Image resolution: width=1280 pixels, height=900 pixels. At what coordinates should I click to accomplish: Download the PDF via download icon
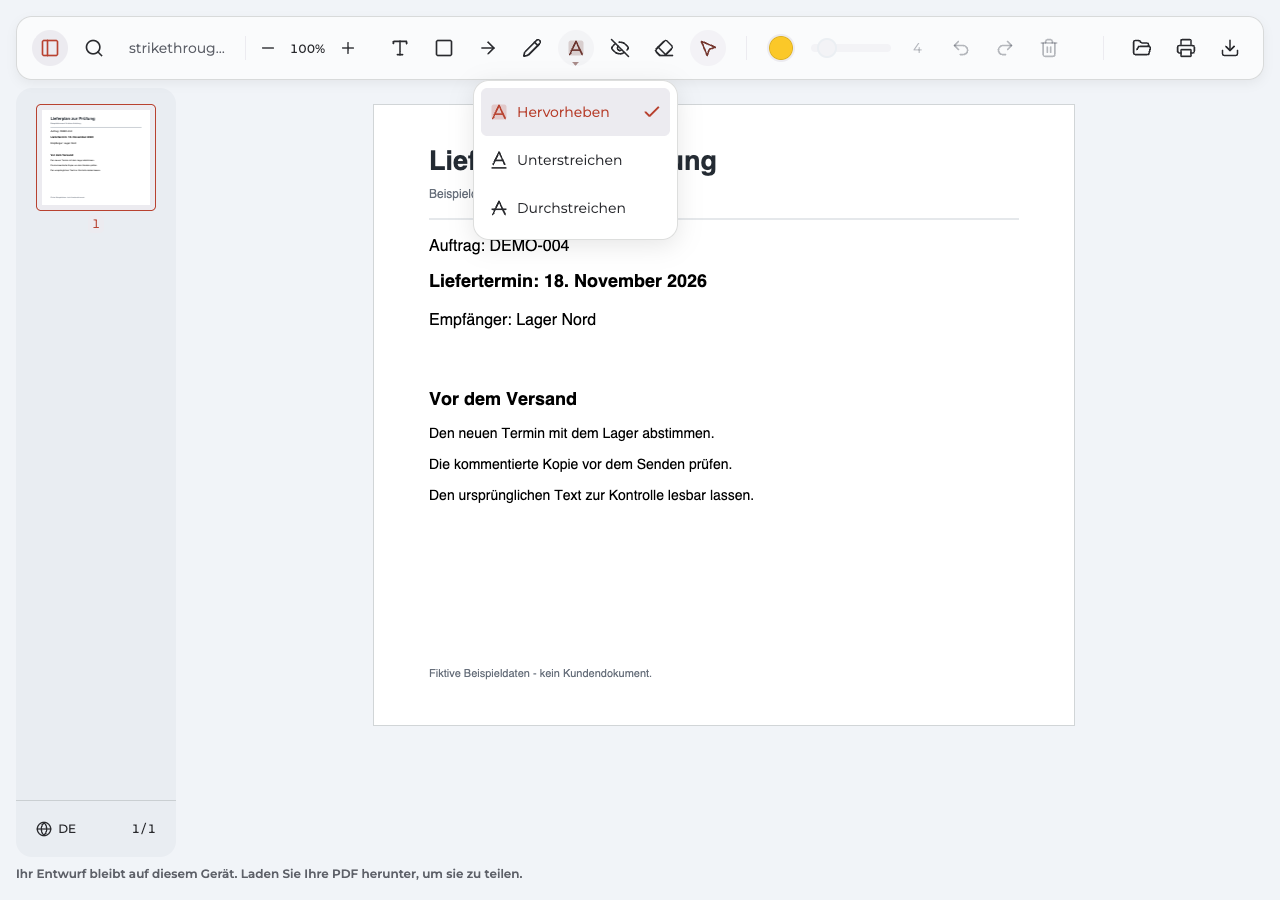(x=1230, y=48)
